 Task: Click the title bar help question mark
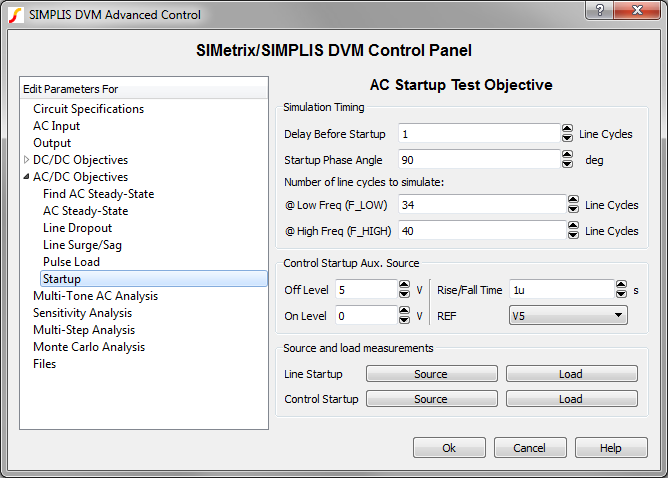pyautogui.click(x=597, y=13)
